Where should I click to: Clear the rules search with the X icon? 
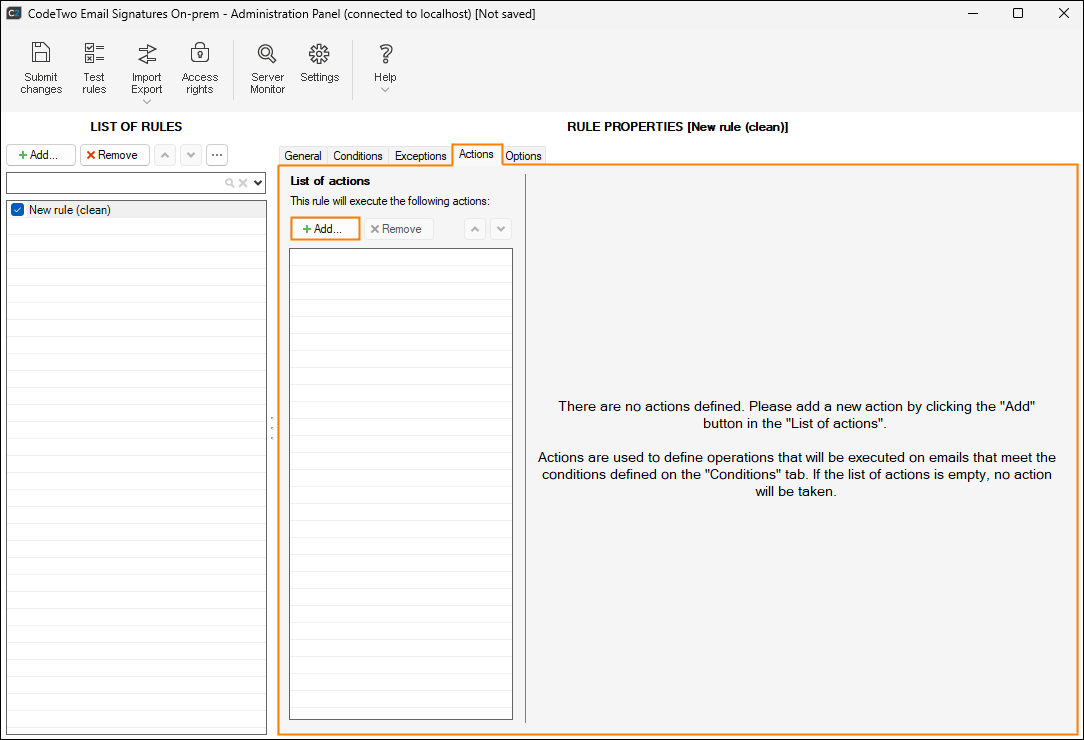click(x=242, y=183)
